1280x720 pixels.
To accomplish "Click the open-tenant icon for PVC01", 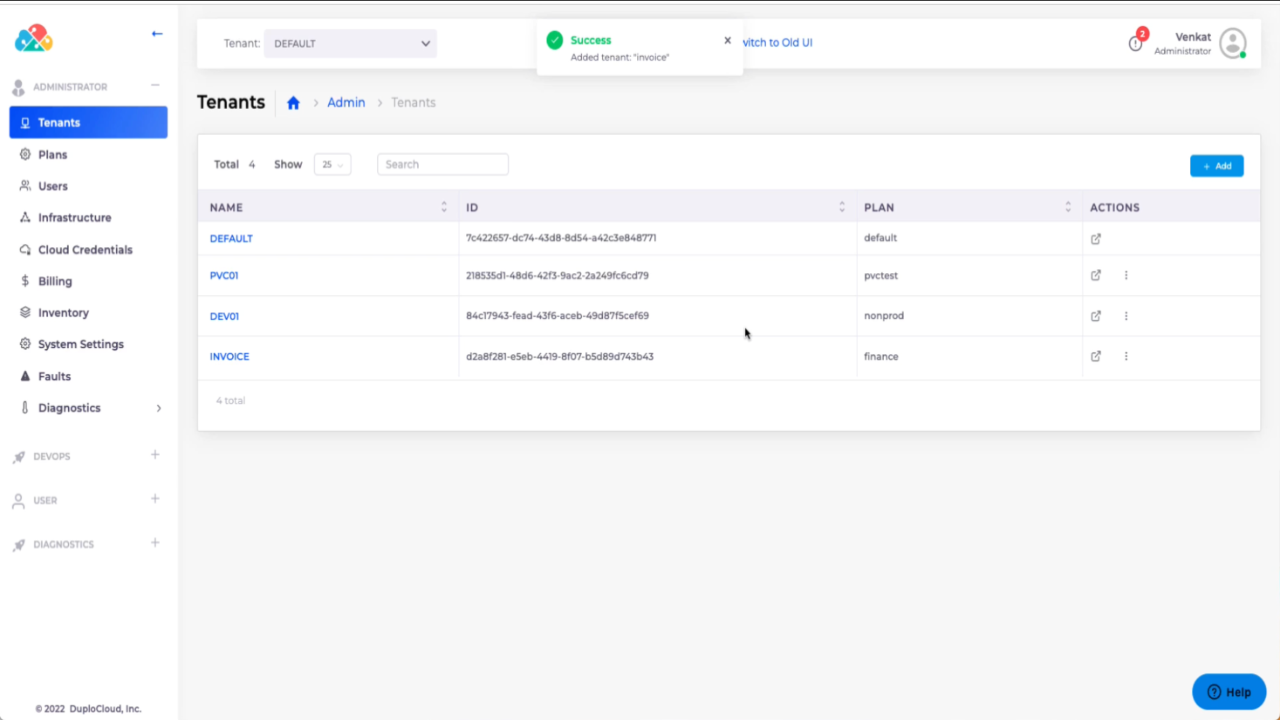I will point(1096,275).
